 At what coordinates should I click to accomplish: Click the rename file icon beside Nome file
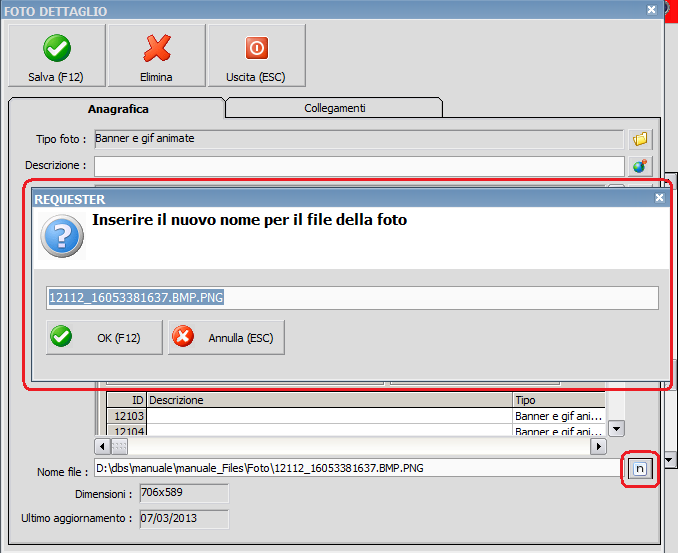coord(640,469)
